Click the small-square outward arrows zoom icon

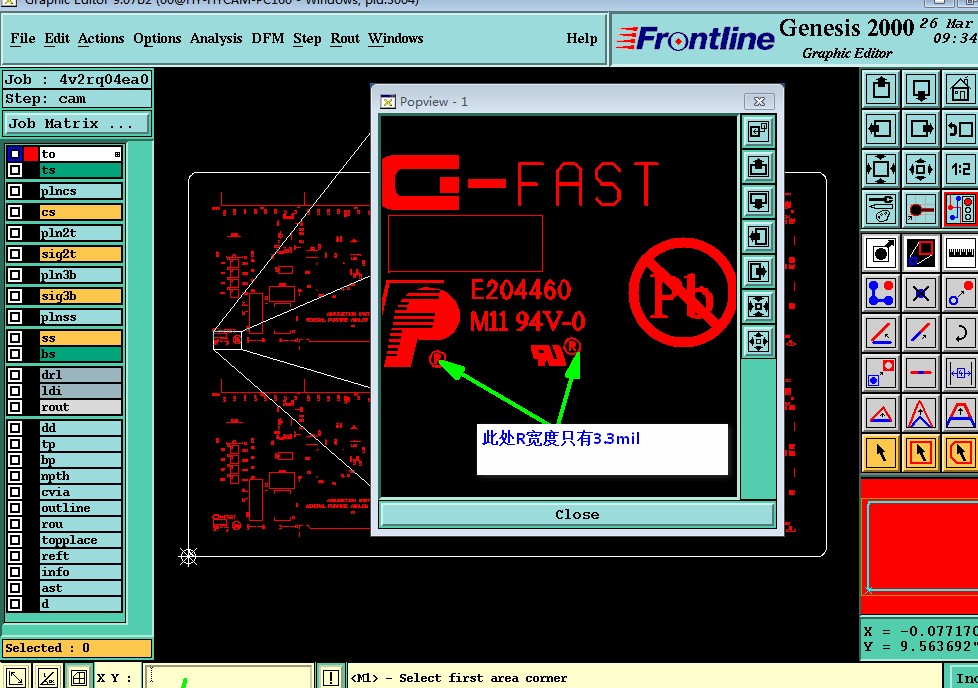coord(921,169)
